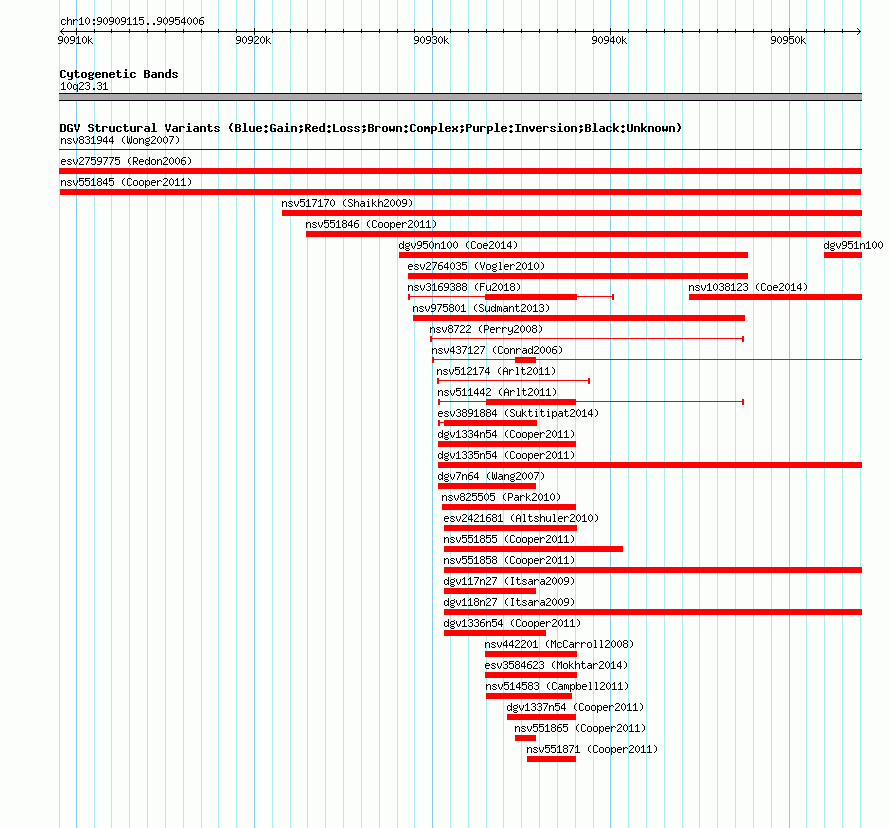Click the dgv951n100 label on the right edge

click(853, 245)
